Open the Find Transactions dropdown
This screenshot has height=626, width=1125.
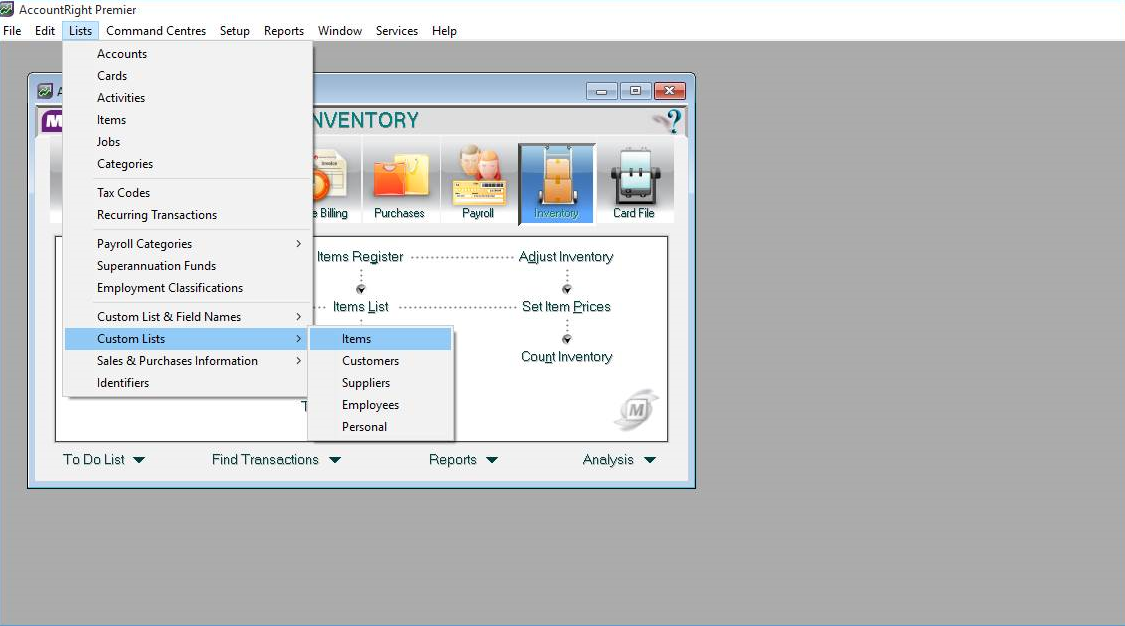pos(276,460)
